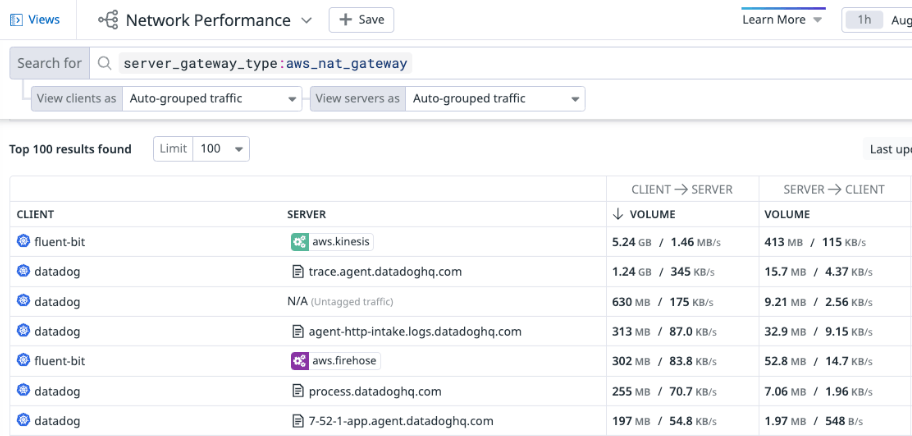Click the Save button
912x436 pixels.
(x=361, y=20)
